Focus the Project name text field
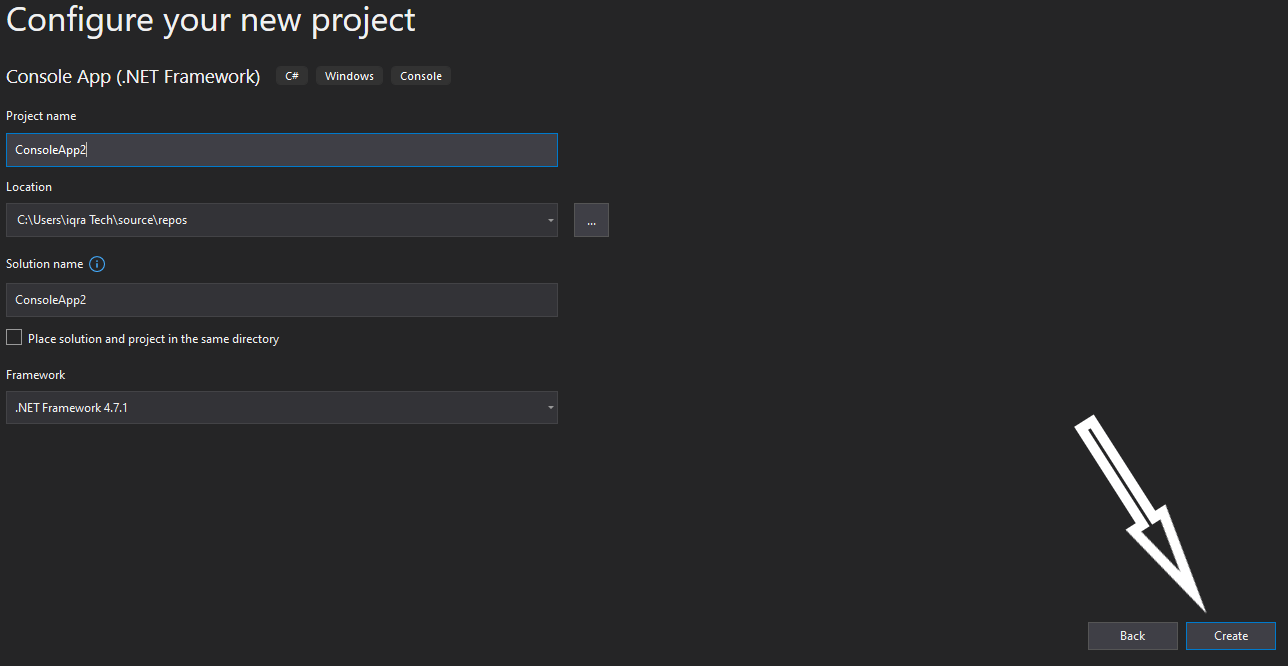Screen dimensions: 1288x666 (281, 150)
